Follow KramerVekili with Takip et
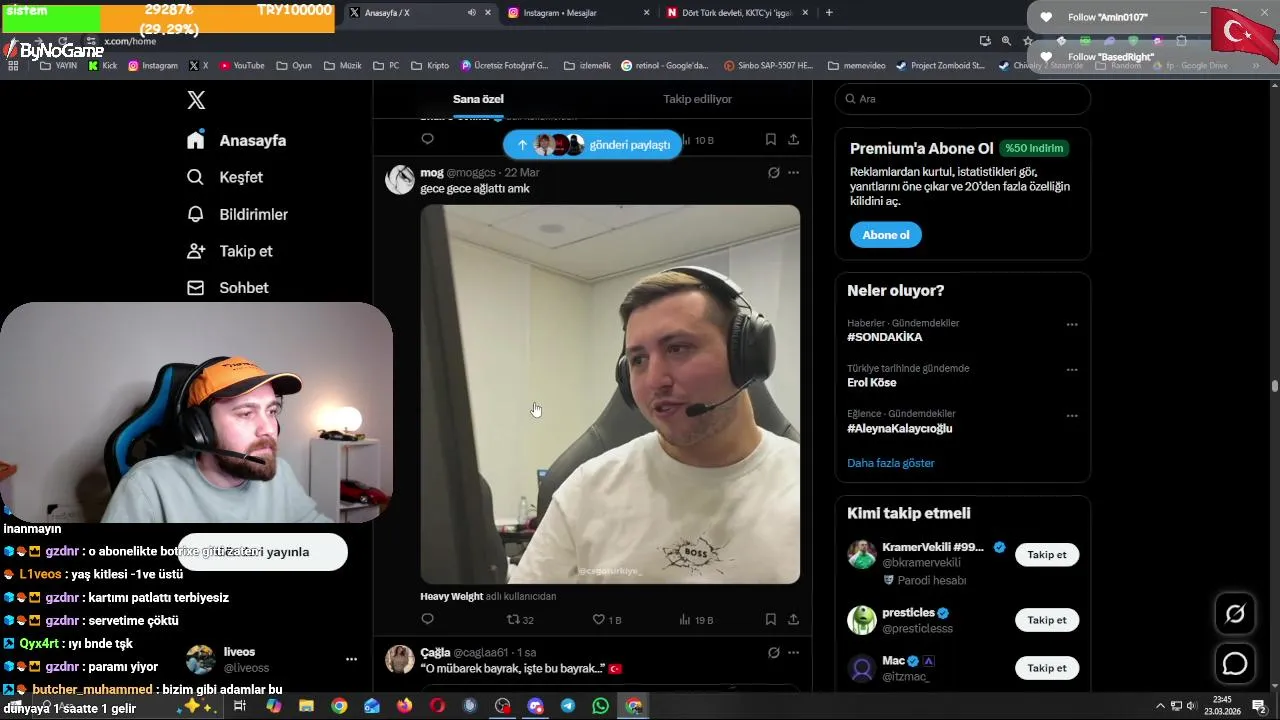1280x720 pixels. 1047,555
